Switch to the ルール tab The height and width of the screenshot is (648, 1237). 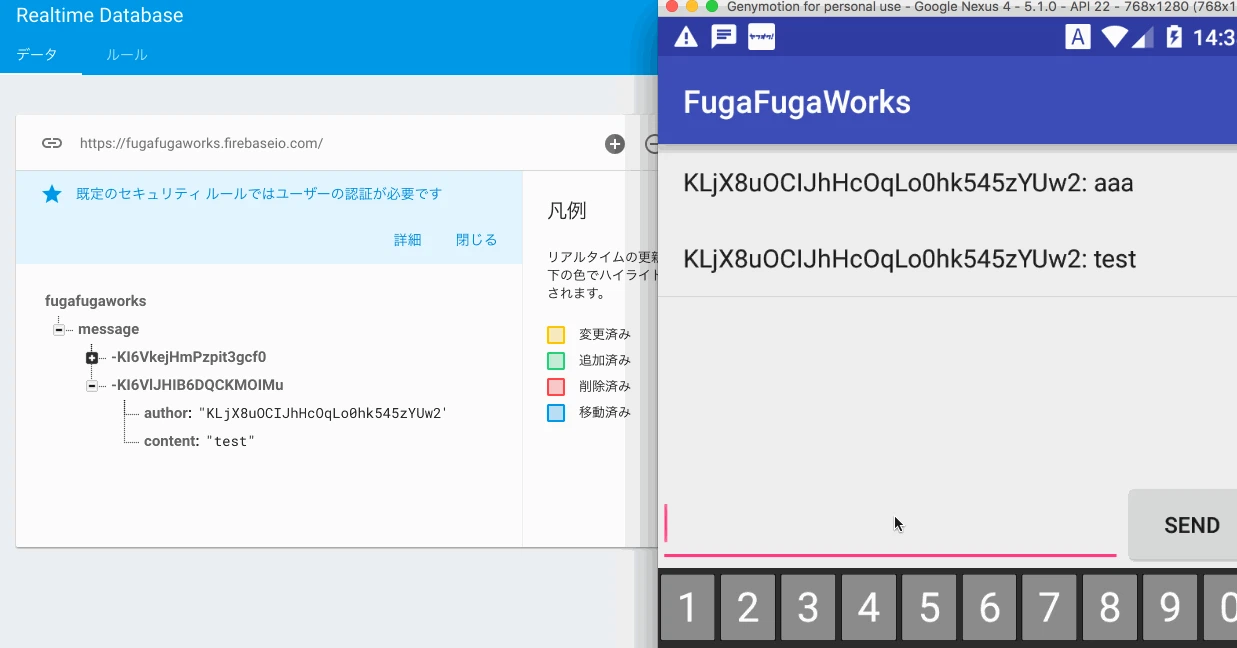[x=127, y=55]
